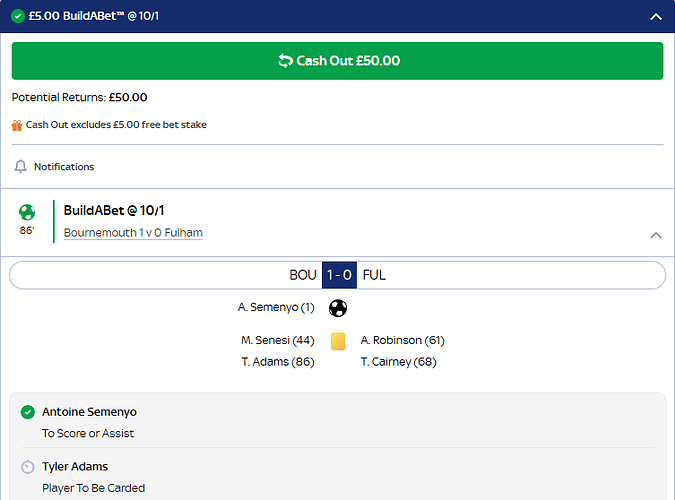The width and height of the screenshot is (675, 500).
Task: Click the FUL team label
Action: (374, 275)
